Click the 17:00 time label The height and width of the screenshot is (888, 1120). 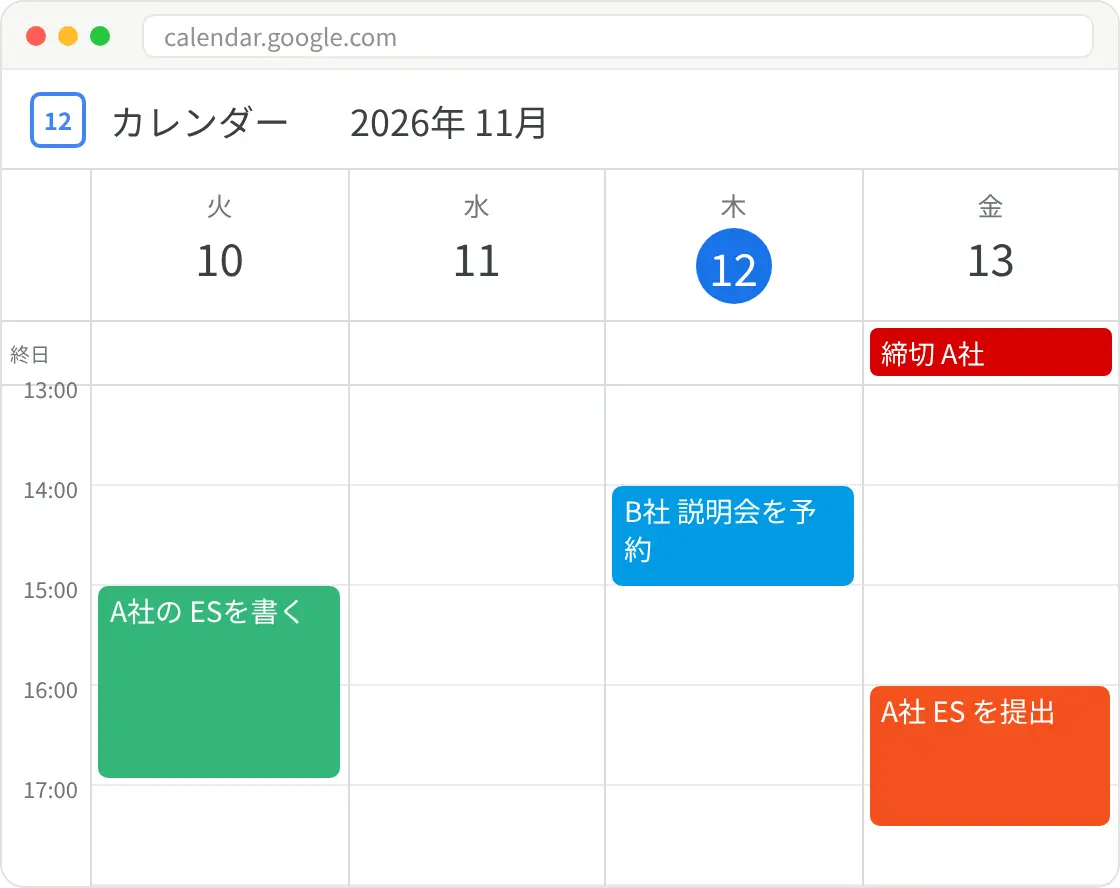[50, 790]
